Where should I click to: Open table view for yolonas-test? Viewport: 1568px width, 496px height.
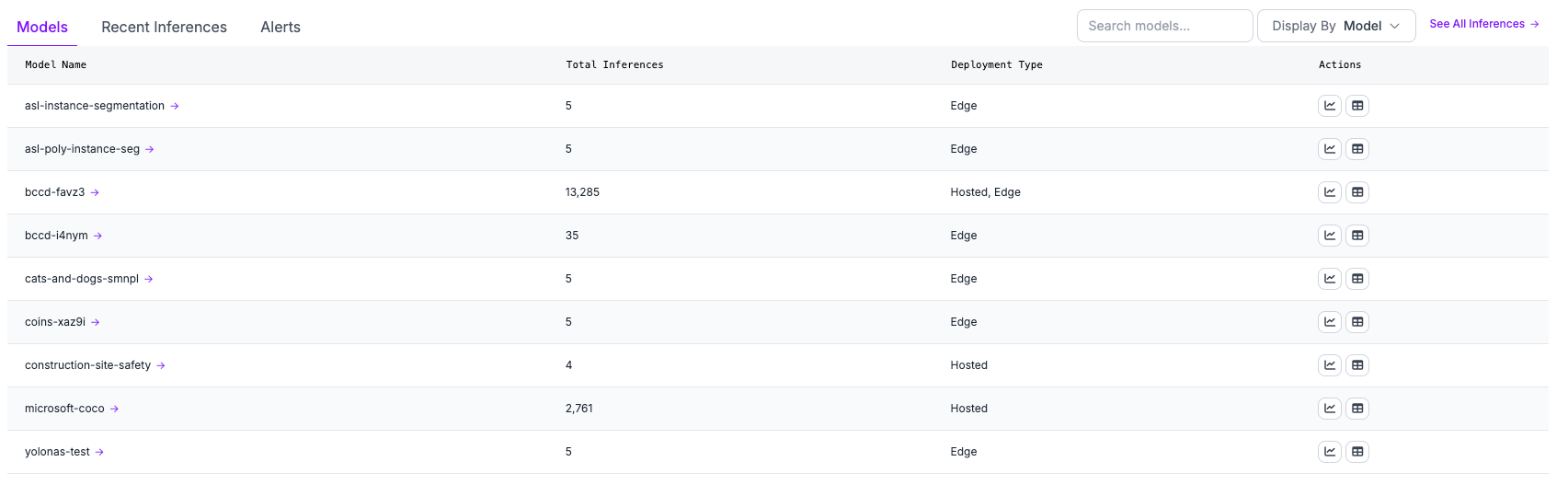click(x=1356, y=452)
